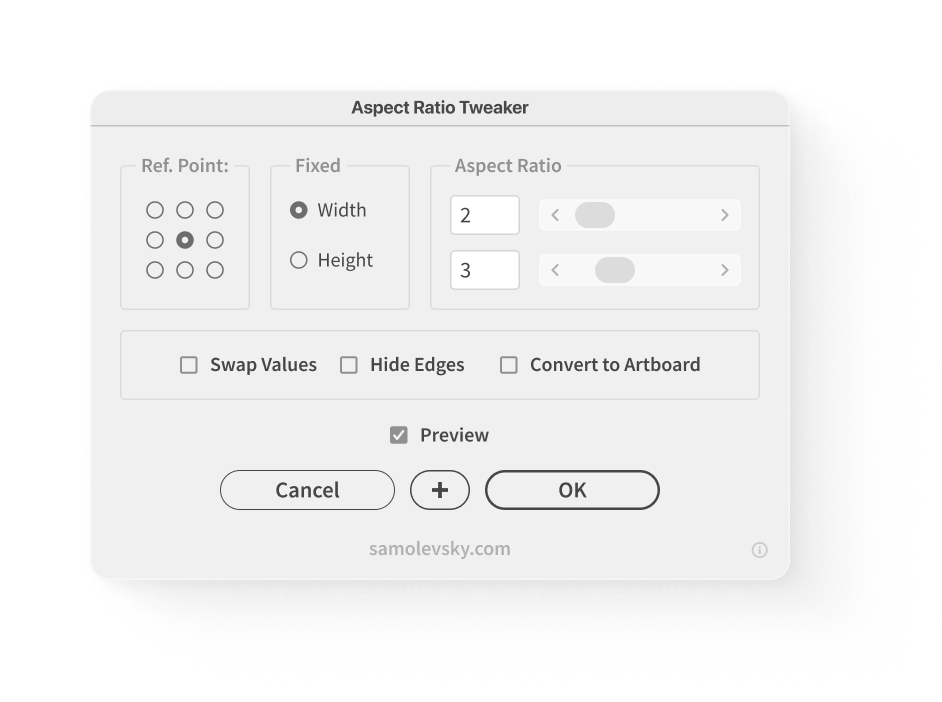
Task: Select the top-left reference point
Action: [155, 210]
